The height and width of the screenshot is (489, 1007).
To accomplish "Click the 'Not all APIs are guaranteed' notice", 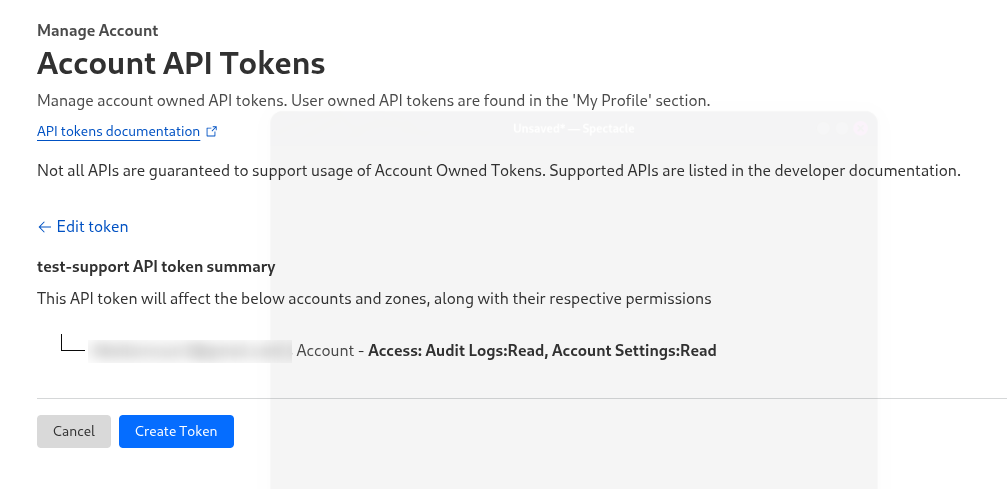I will click(499, 170).
